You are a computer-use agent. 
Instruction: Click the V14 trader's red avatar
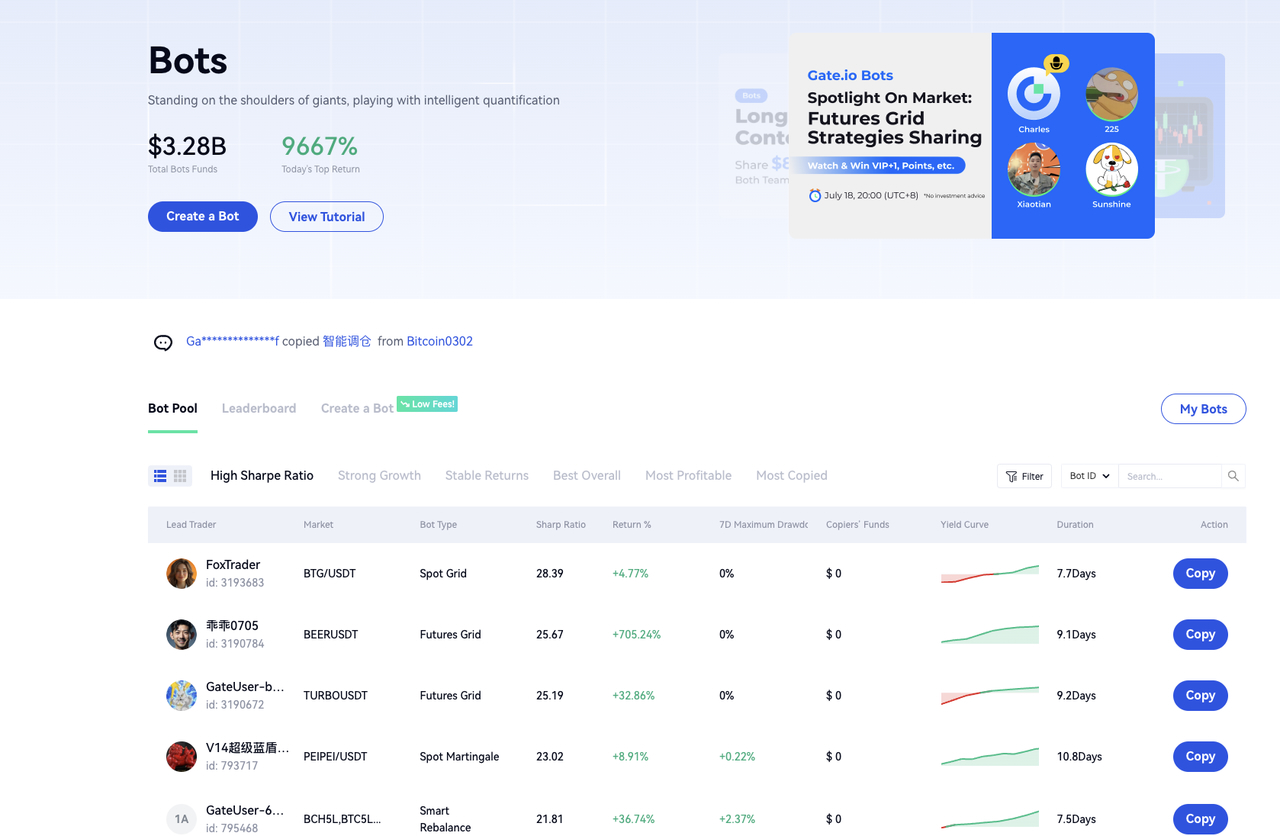coord(181,757)
